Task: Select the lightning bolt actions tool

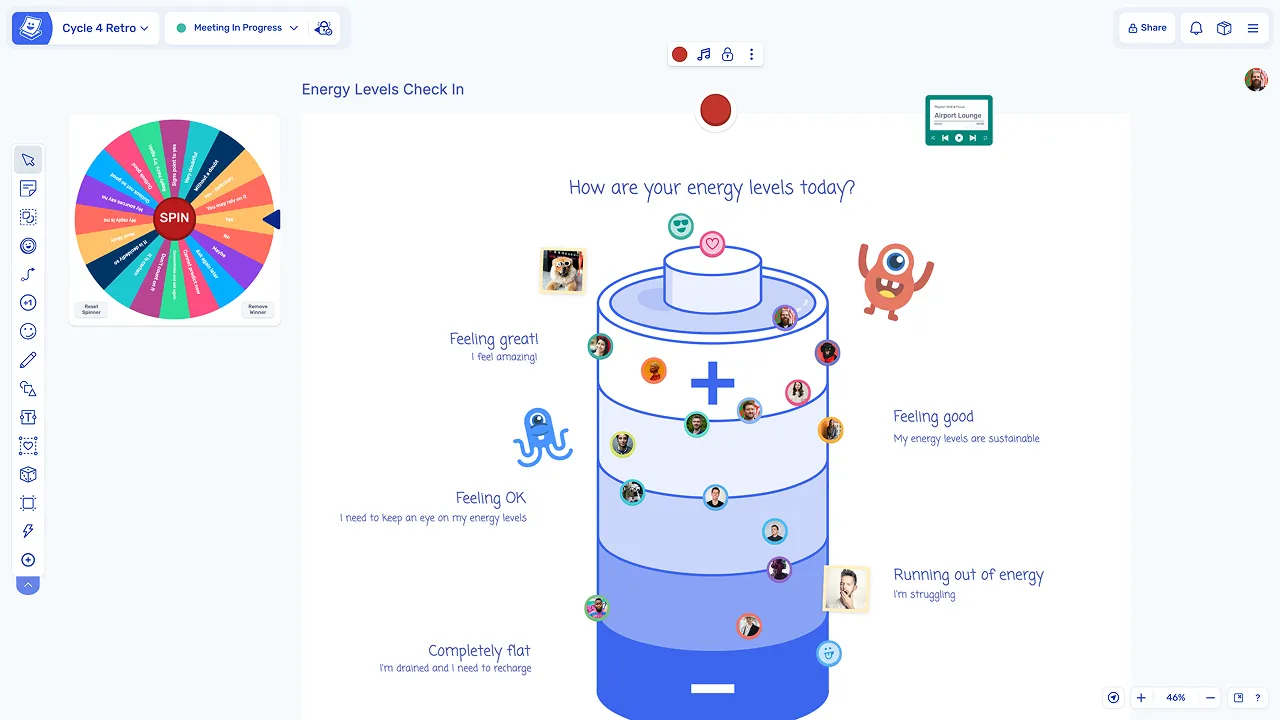Action: tap(28, 531)
